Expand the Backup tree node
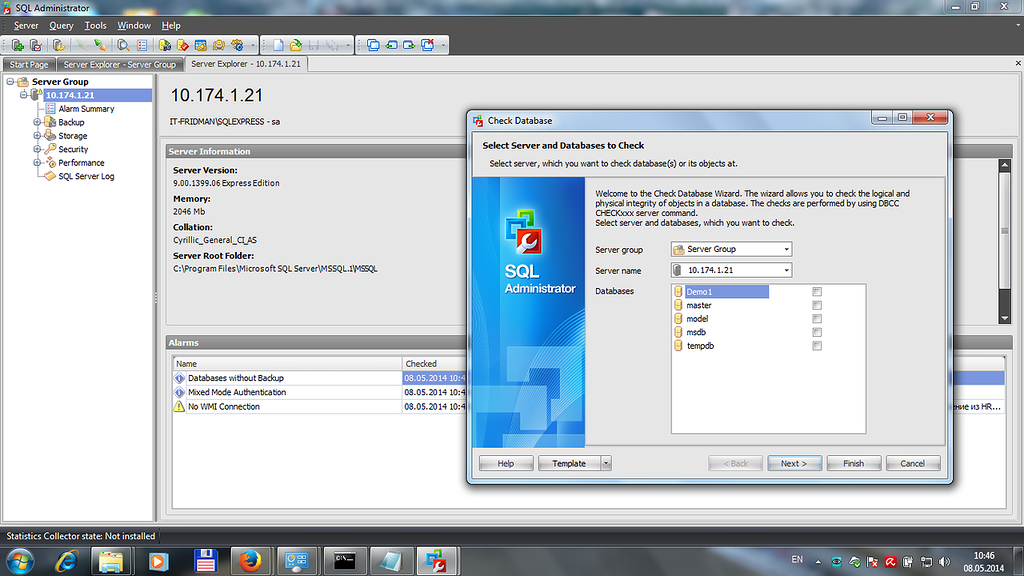The width and height of the screenshot is (1024, 576). [x=37, y=122]
